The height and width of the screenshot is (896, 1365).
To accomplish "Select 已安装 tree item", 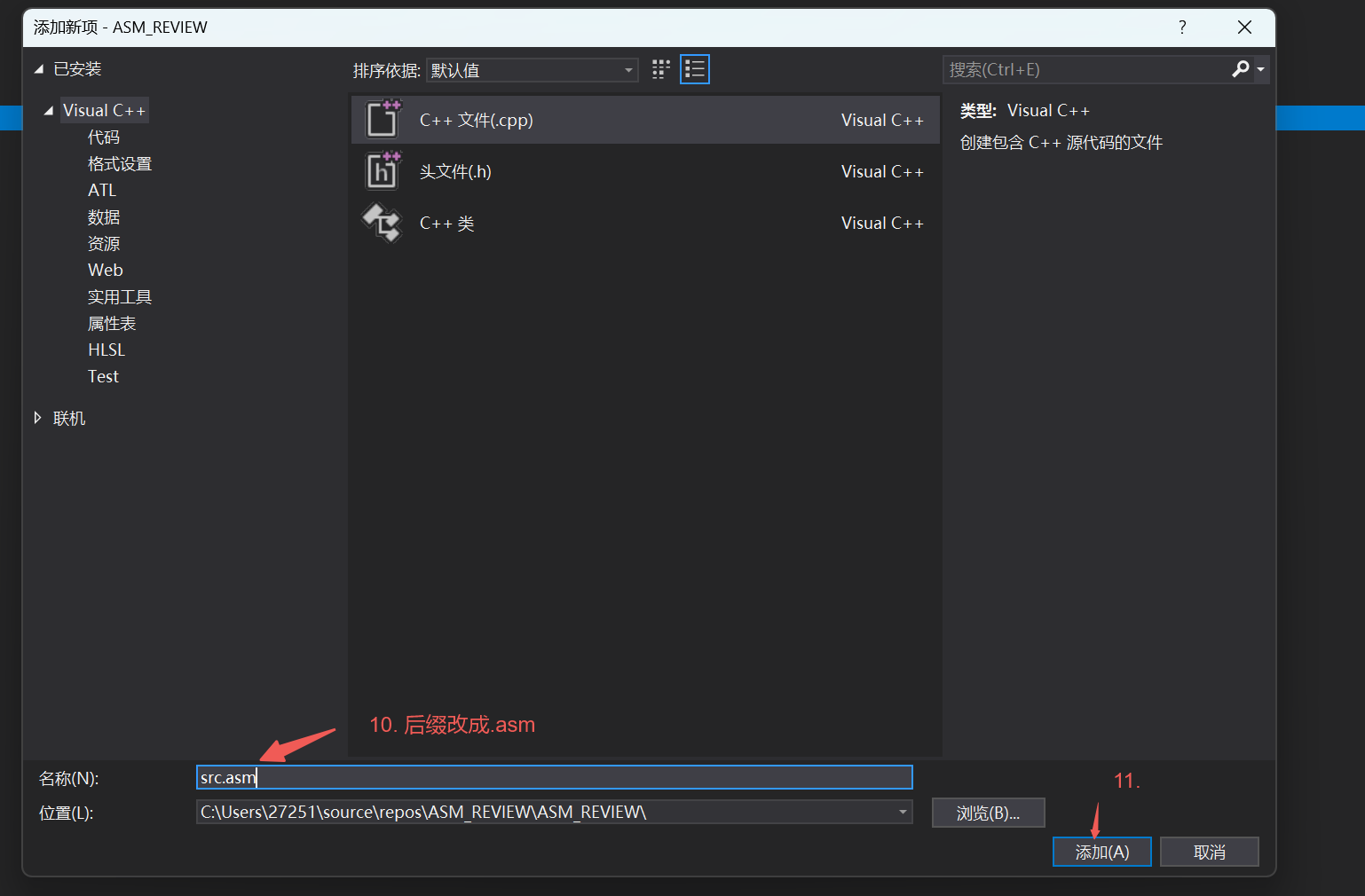I will click(x=77, y=69).
